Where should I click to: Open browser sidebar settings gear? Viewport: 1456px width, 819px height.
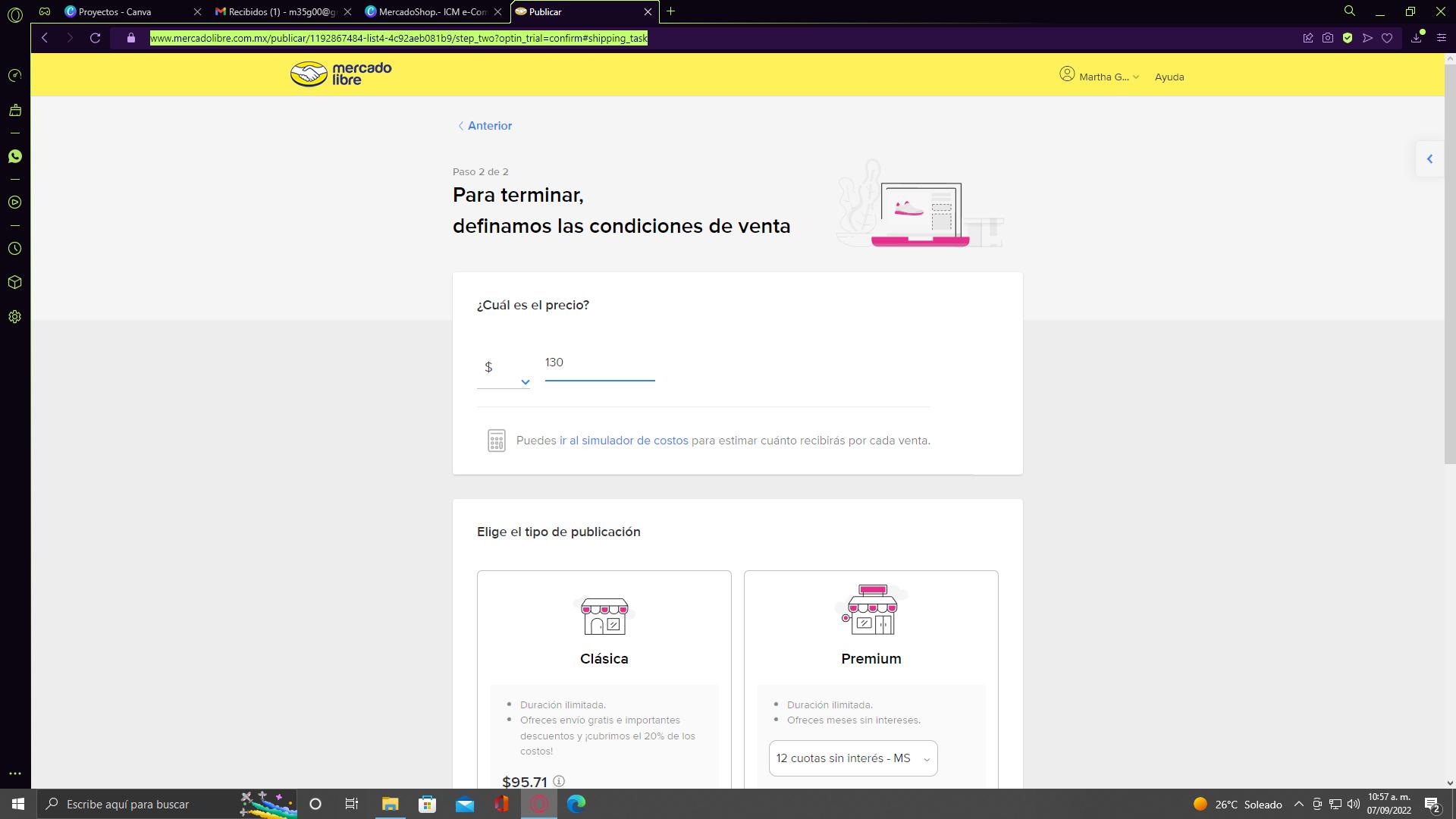pyautogui.click(x=14, y=317)
